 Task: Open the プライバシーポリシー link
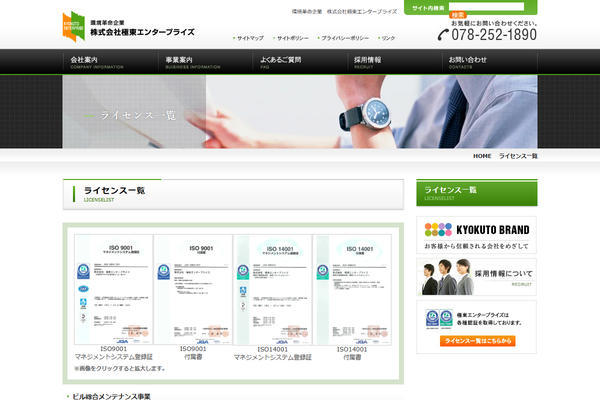[345, 38]
